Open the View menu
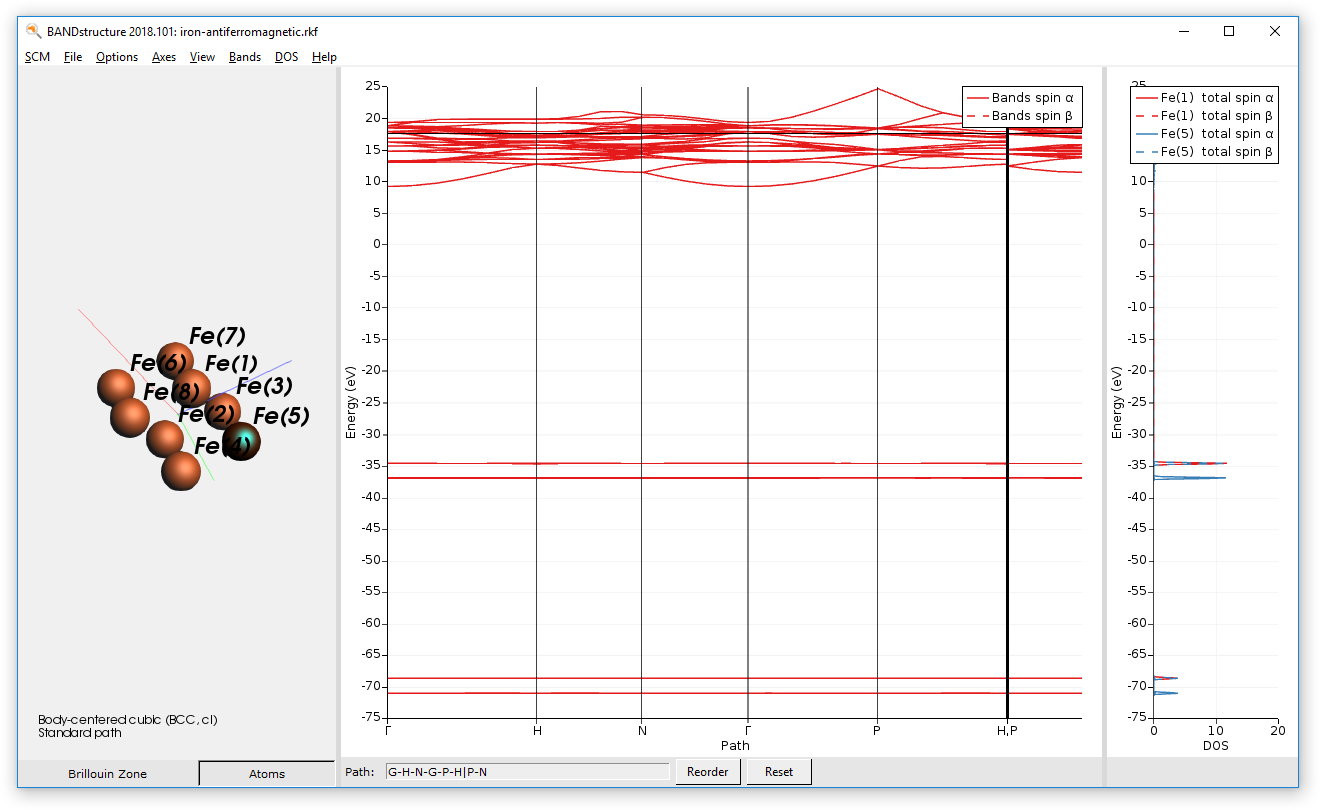The width and height of the screenshot is (1320, 810). [x=202, y=57]
